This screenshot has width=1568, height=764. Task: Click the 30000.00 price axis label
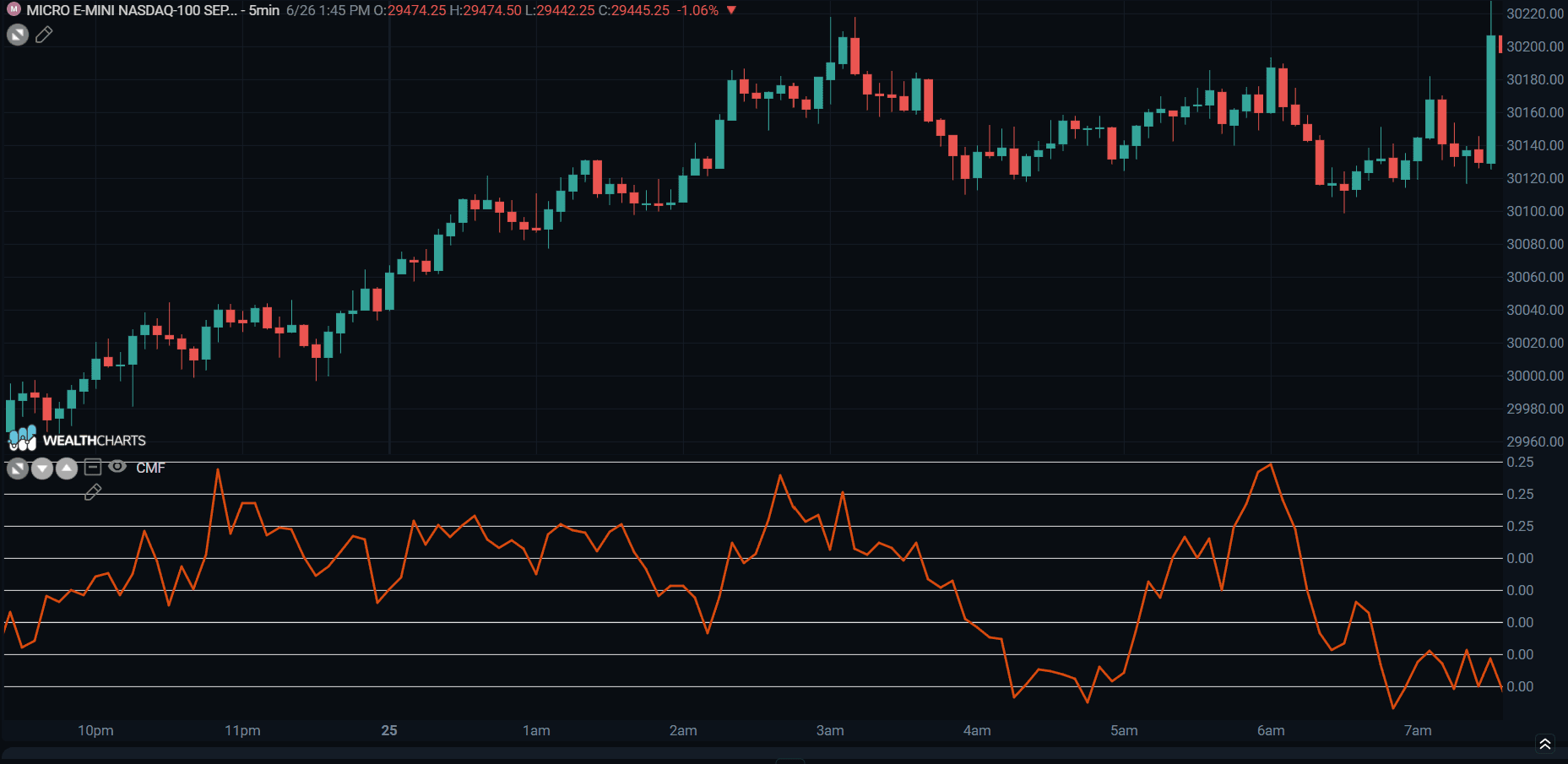[x=1535, y=376]
